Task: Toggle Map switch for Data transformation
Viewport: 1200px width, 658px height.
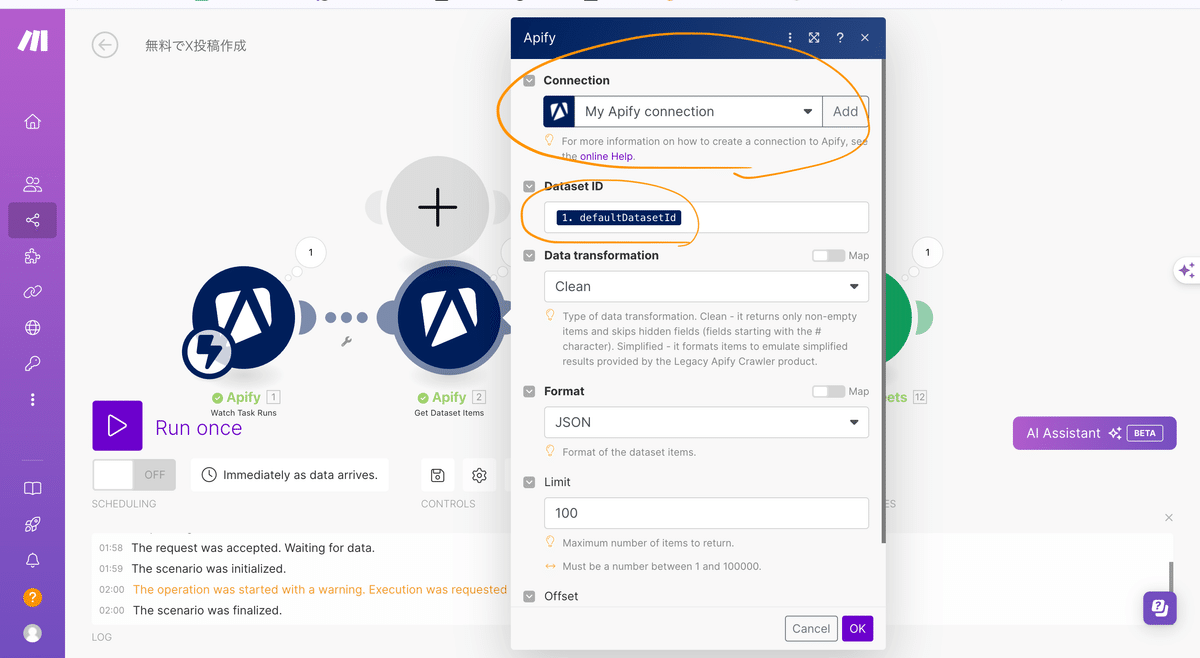Action: (828, 256)
